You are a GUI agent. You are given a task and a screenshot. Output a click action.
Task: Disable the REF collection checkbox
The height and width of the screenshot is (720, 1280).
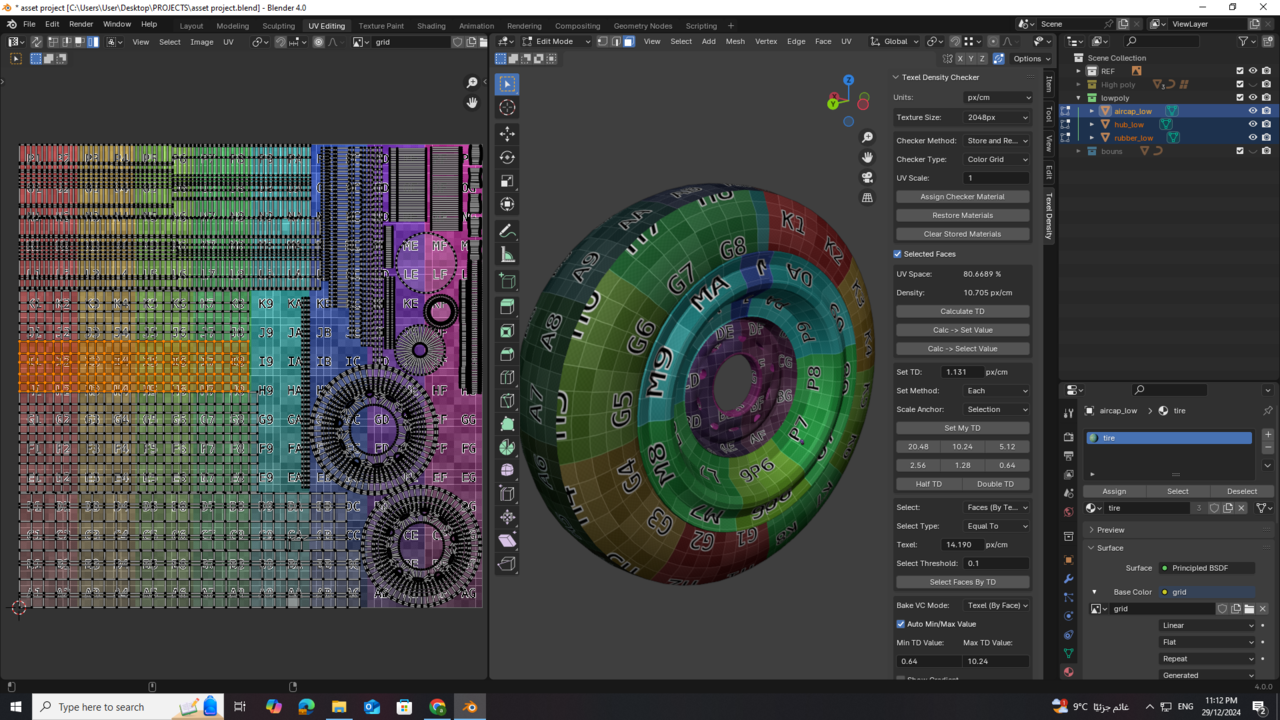point(1240,71)
